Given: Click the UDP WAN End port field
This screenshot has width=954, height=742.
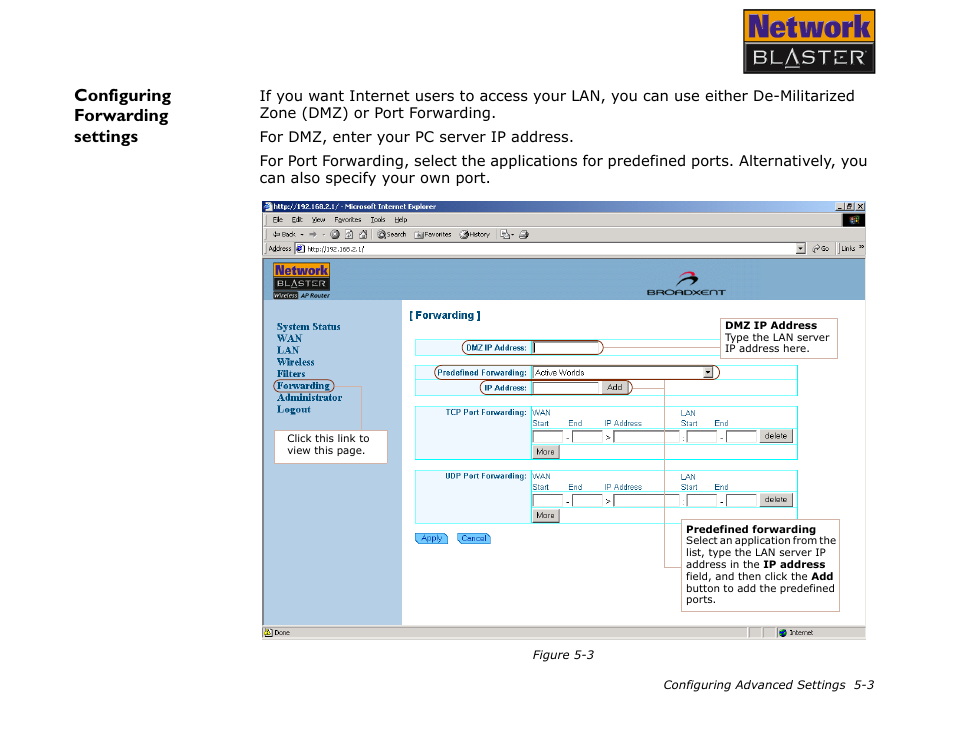Looking at the screenshot, I should 587,501.
